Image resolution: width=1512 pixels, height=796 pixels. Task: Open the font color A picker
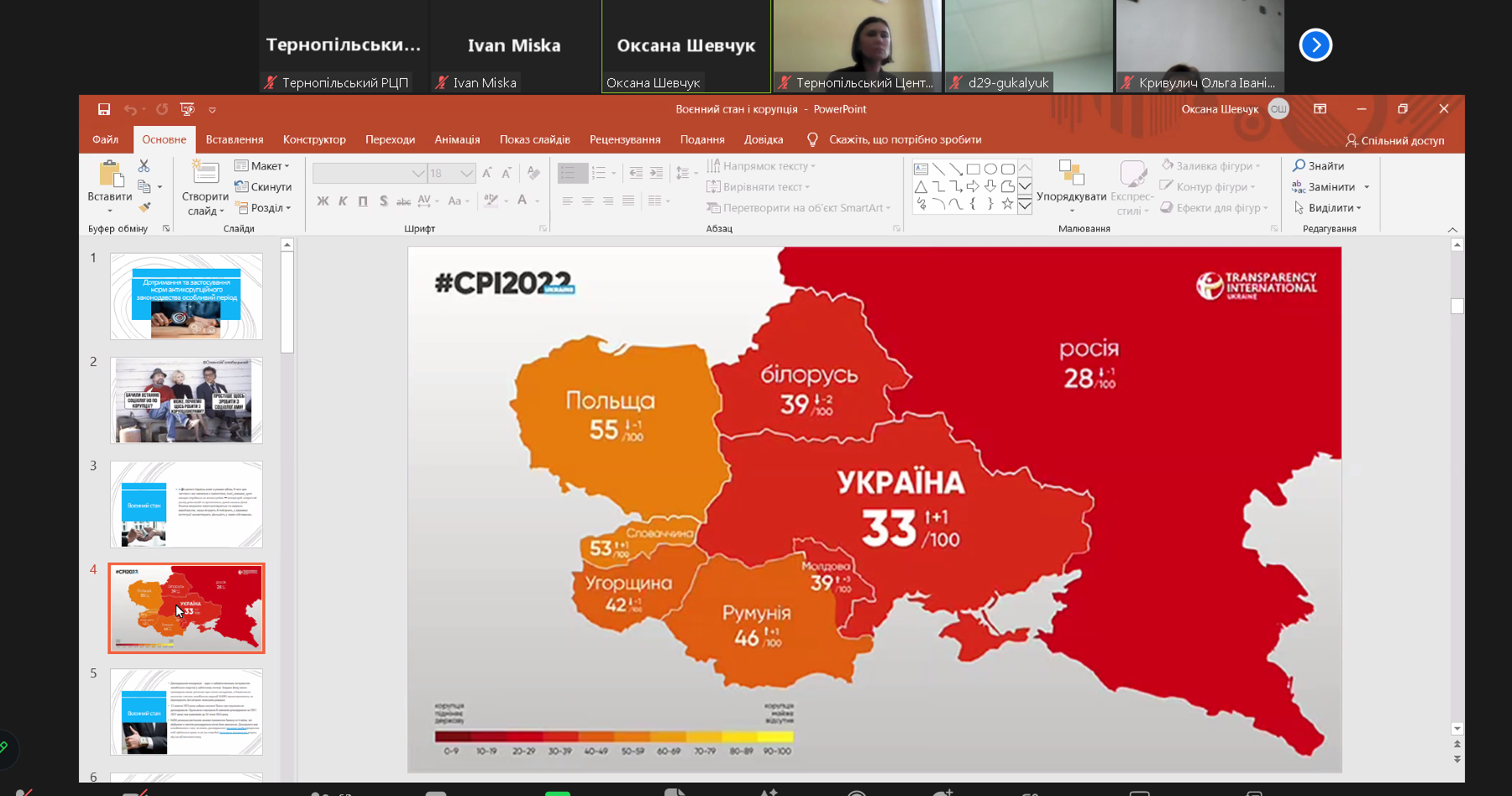pos(528,201)
